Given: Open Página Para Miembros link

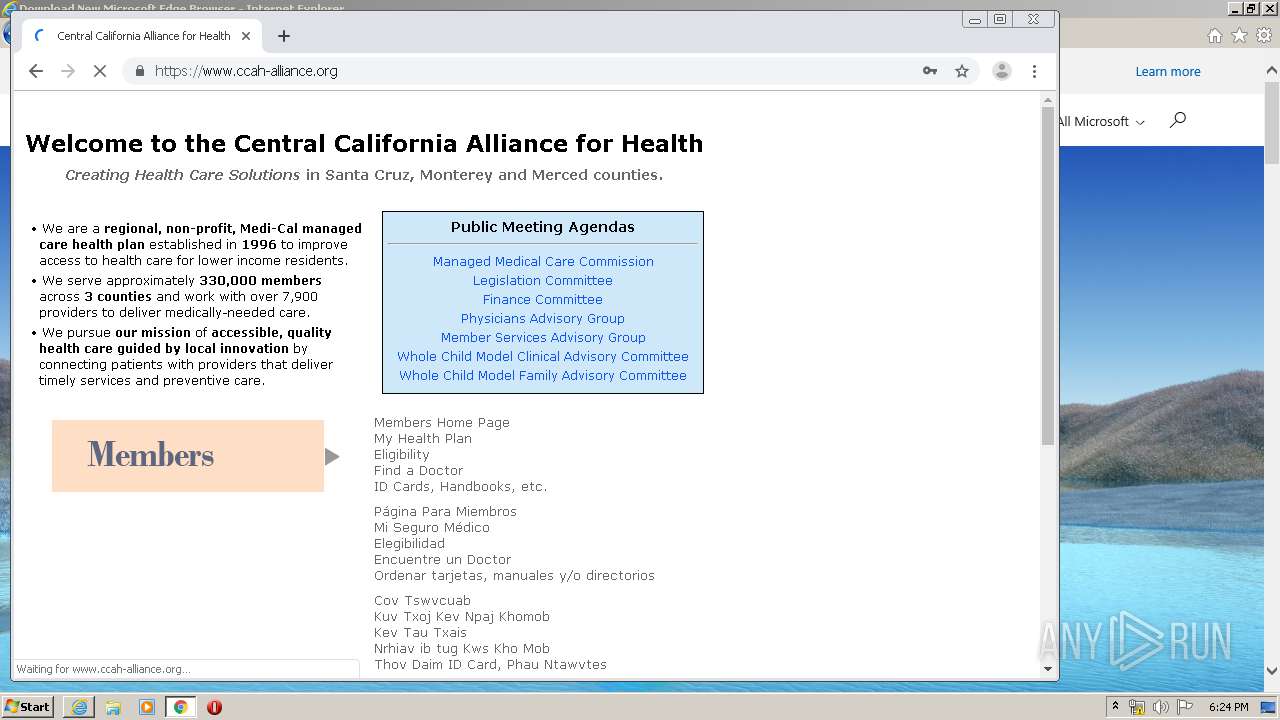Looking at the screenshot, I should click(x=446, y=512).
